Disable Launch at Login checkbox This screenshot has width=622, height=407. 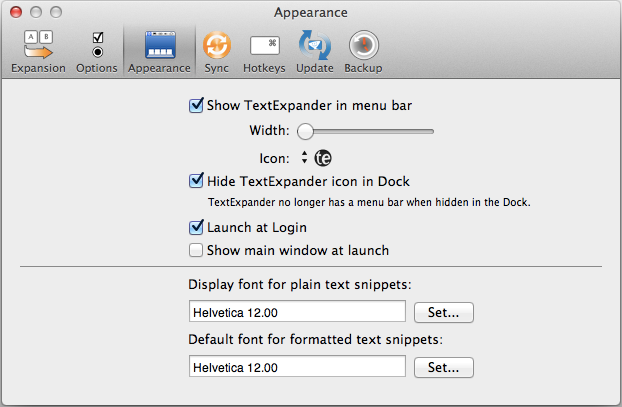[196, 227]
